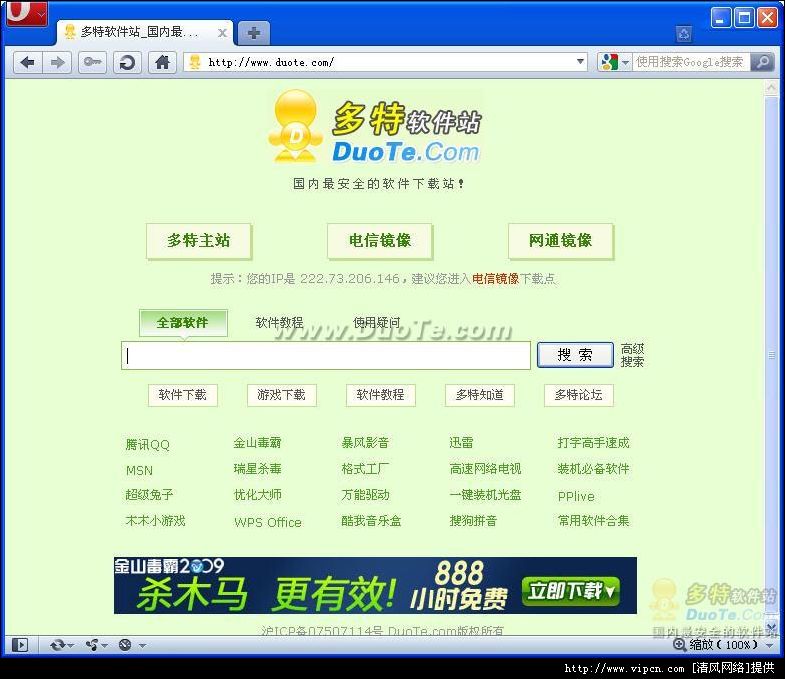
Task: Click the 网通镜像 button
Action: click(561, 240)
